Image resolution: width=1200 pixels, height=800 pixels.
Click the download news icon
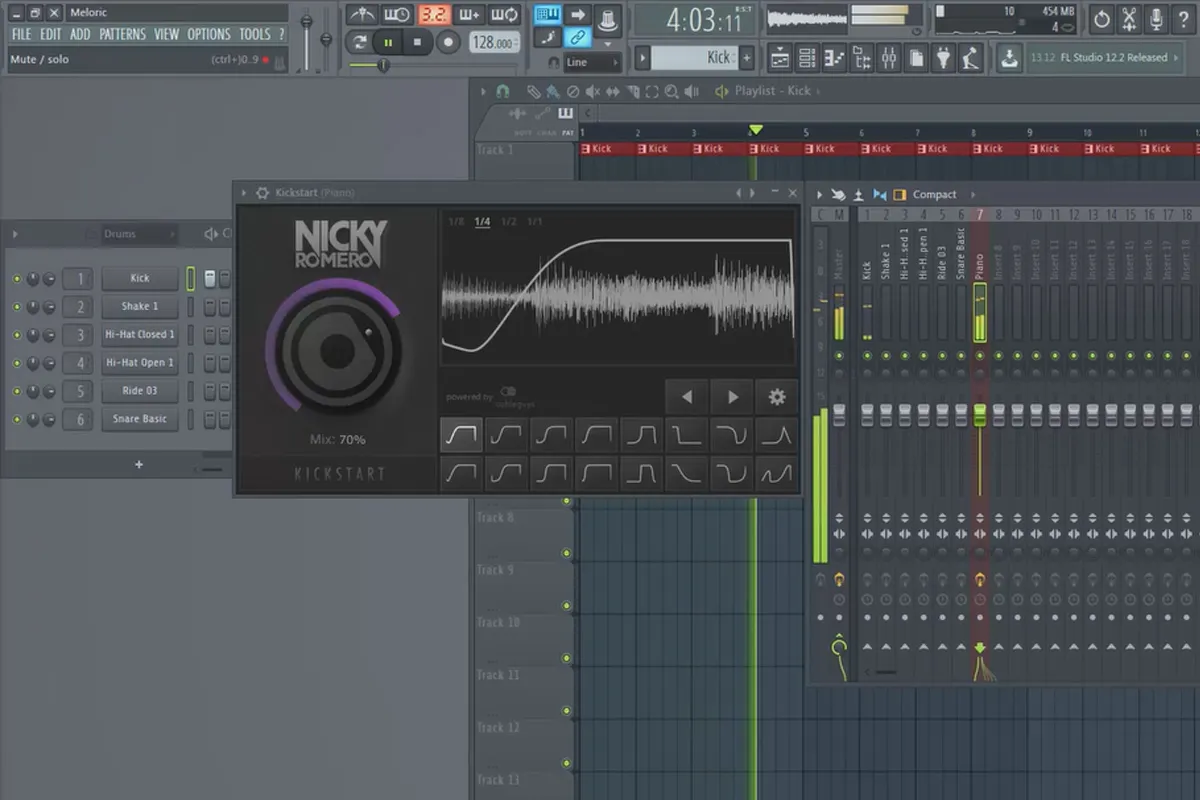pos(1010,58)
